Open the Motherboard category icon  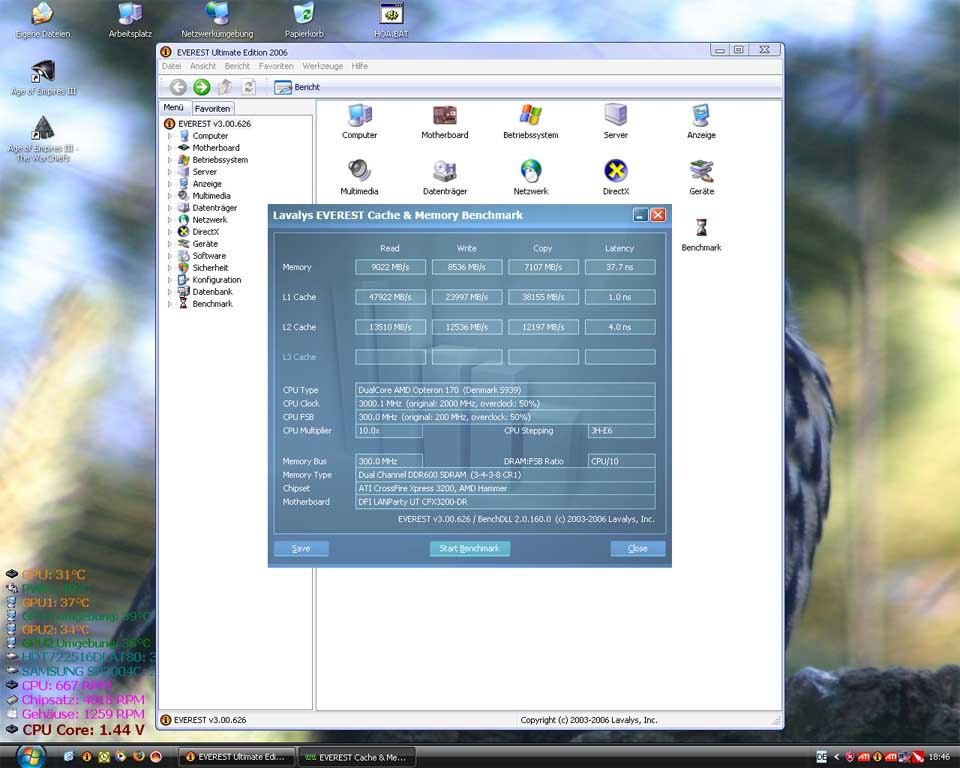444,121
